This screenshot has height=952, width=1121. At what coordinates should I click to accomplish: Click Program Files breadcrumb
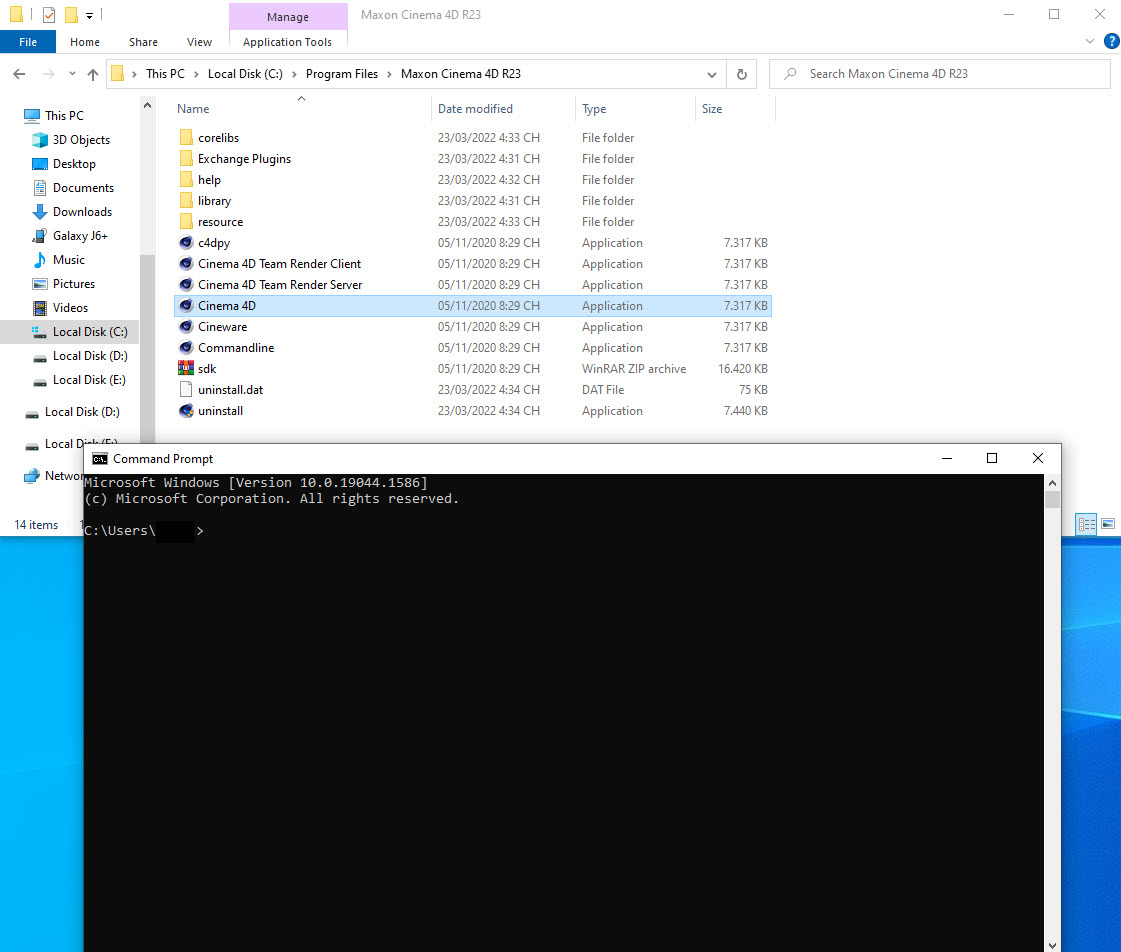[342, 74]
